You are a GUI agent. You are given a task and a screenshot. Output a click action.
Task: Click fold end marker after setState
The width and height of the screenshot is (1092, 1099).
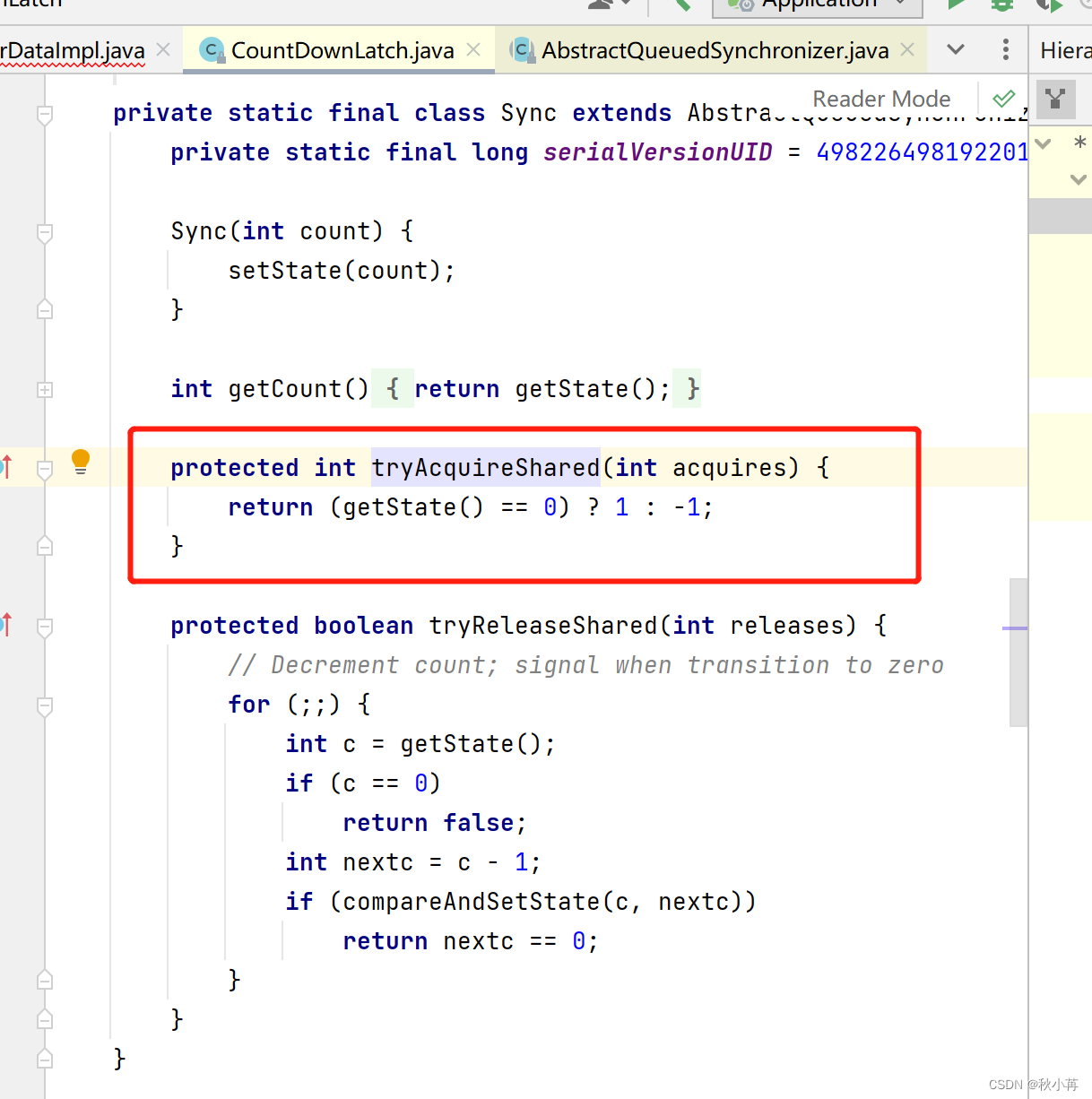tap(45, 309)
